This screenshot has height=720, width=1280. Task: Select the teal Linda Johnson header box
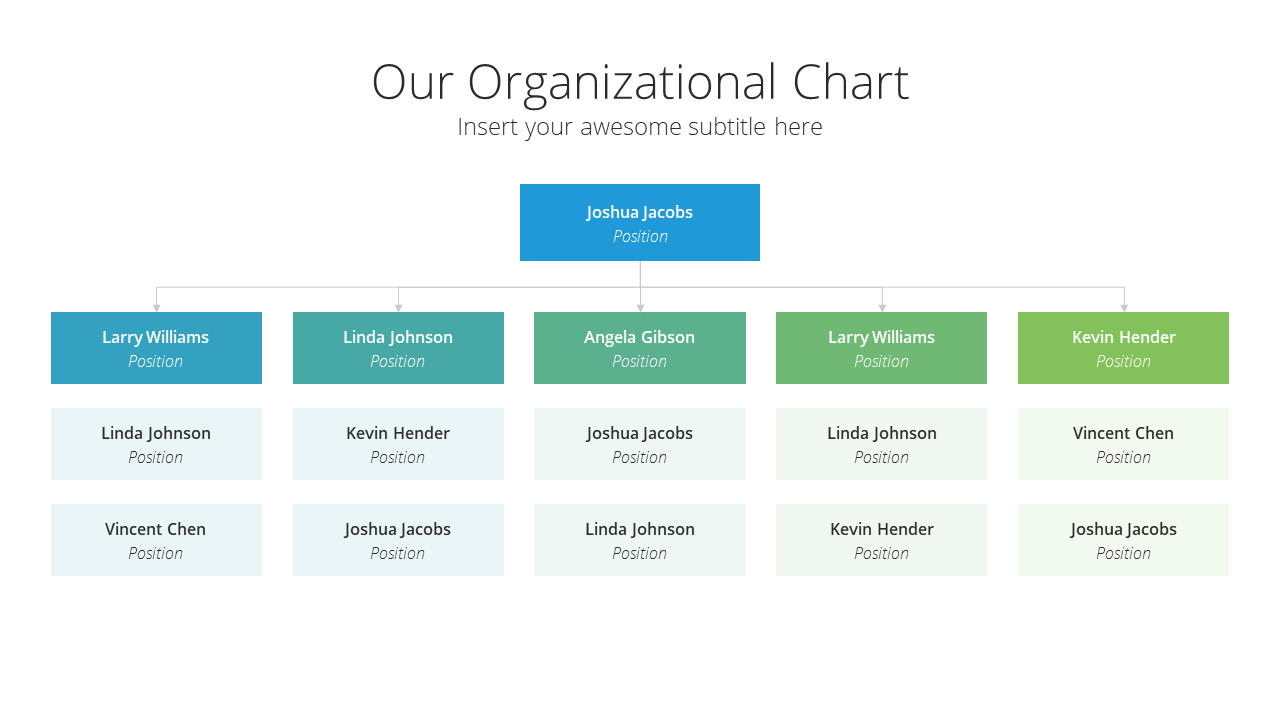pos(398,348)
